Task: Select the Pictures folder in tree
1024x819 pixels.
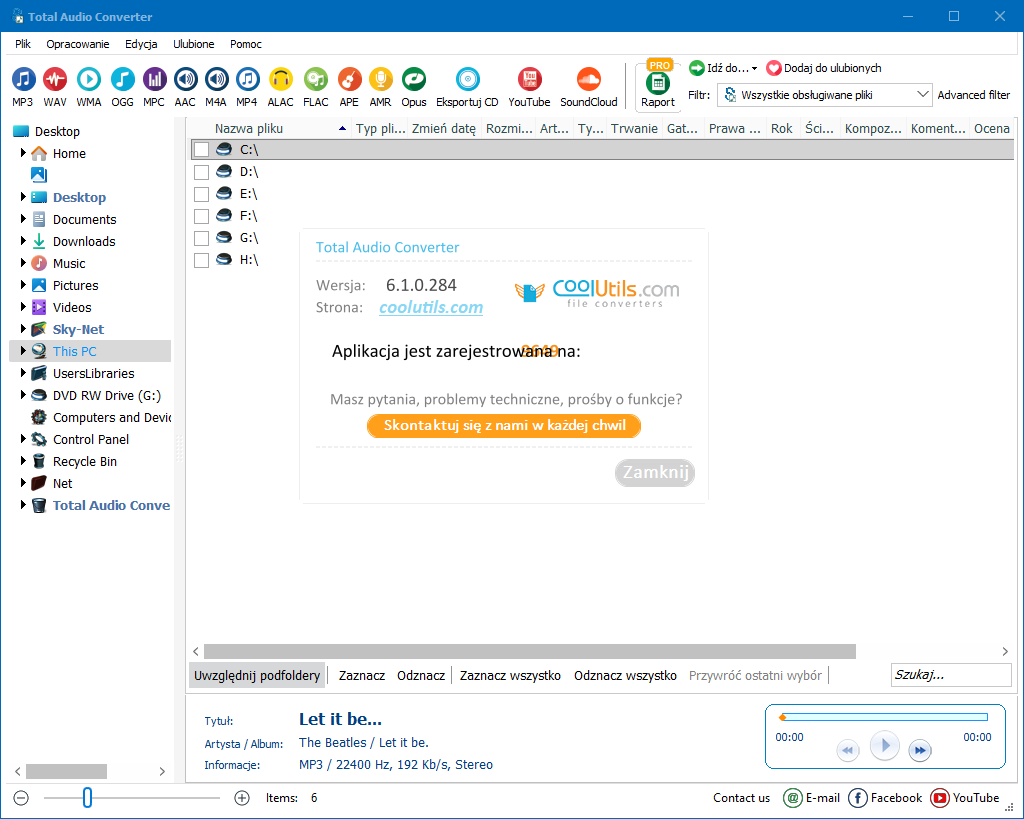Action: click(x=76, y=285)
